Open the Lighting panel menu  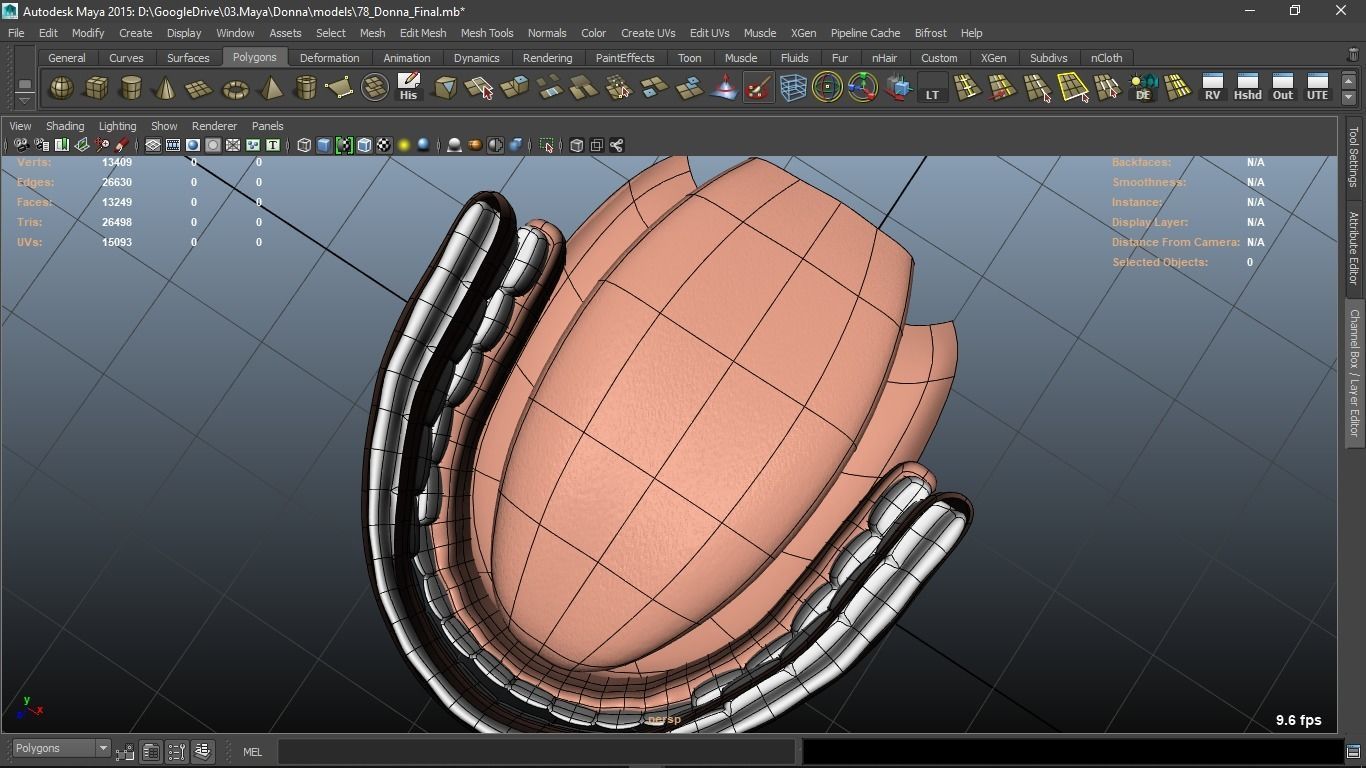point(117,126)
